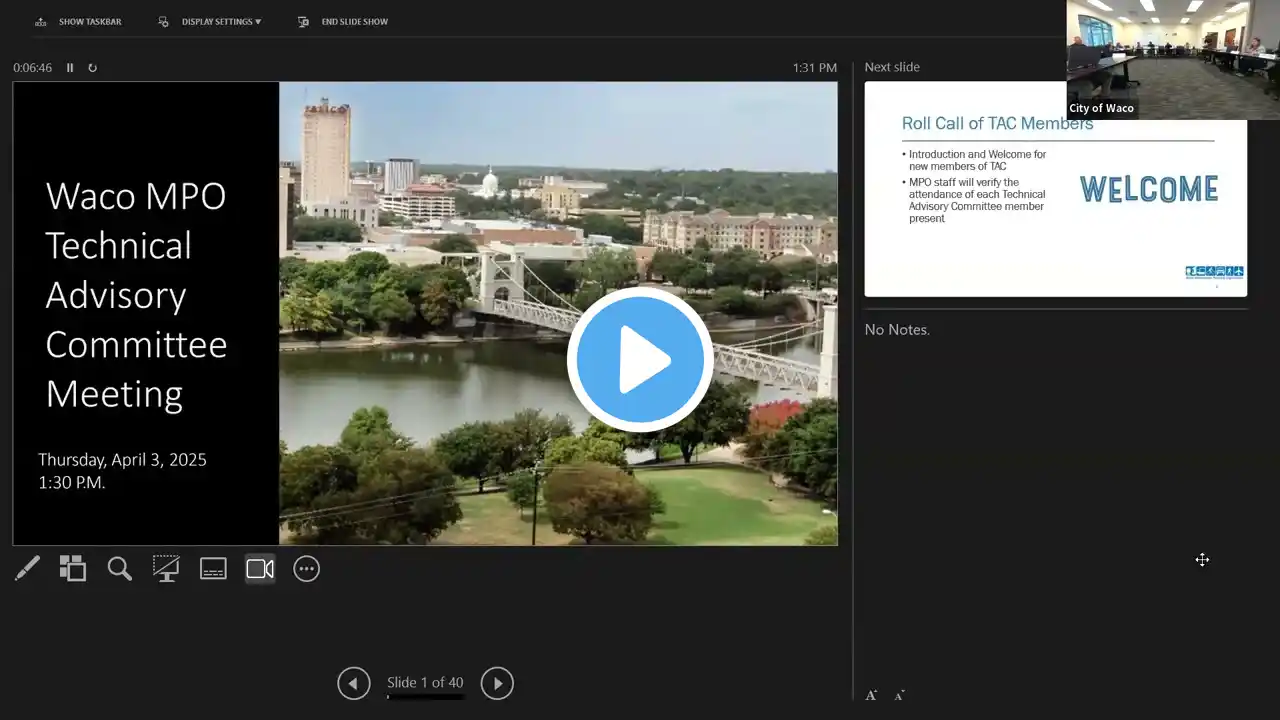Decrease the notes text size
This screenshot has height=720, width=1280.
(899, 695)
